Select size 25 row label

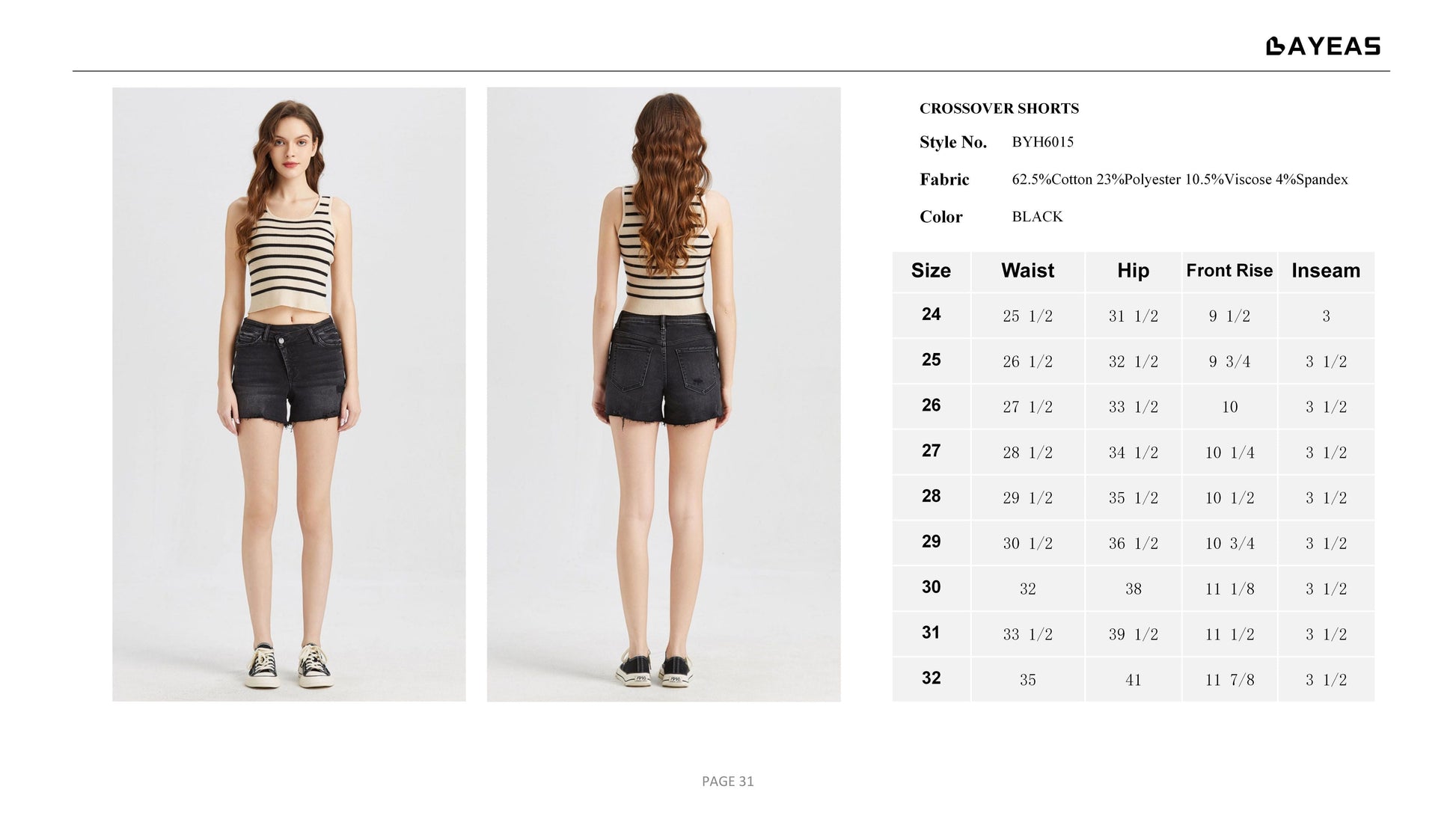tap(931, 360)
